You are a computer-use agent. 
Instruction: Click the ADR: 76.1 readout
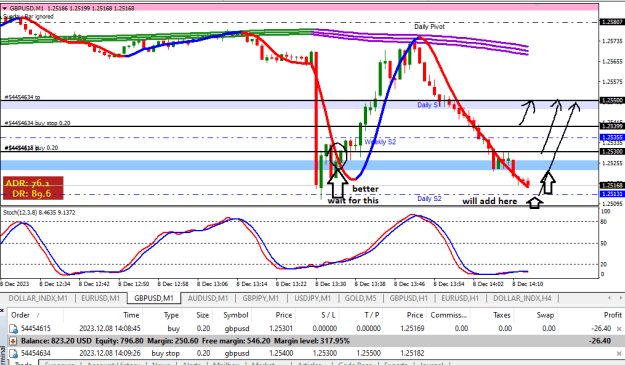coord(28,183)
